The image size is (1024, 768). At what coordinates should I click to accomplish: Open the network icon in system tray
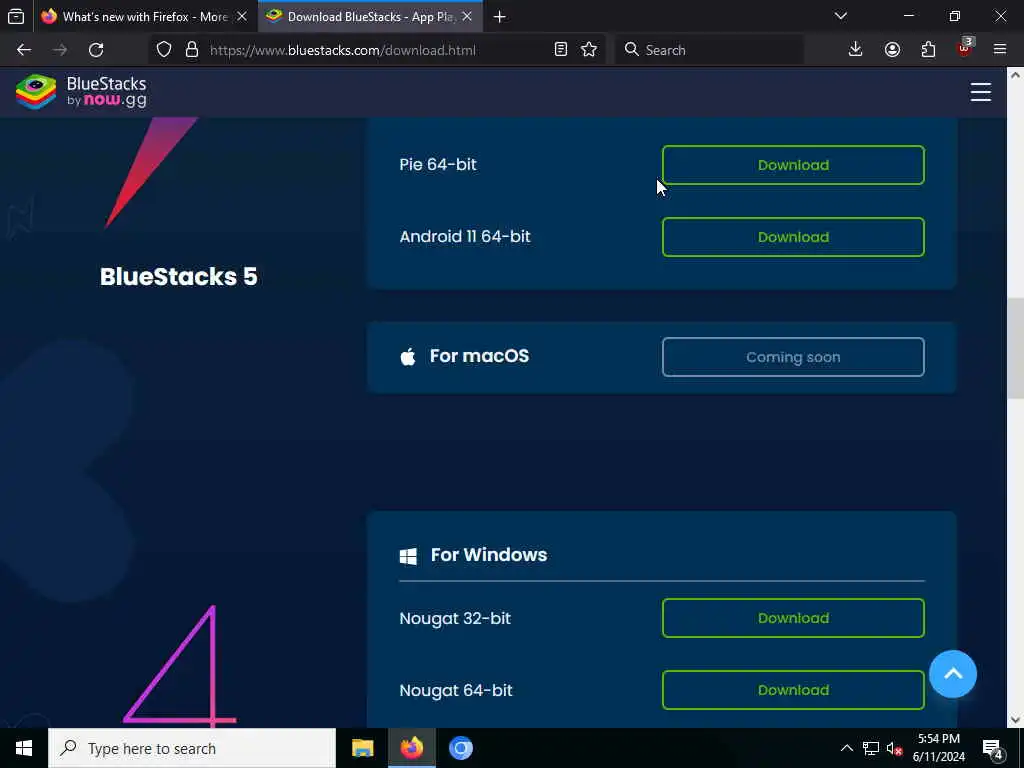tap(871, 748)
